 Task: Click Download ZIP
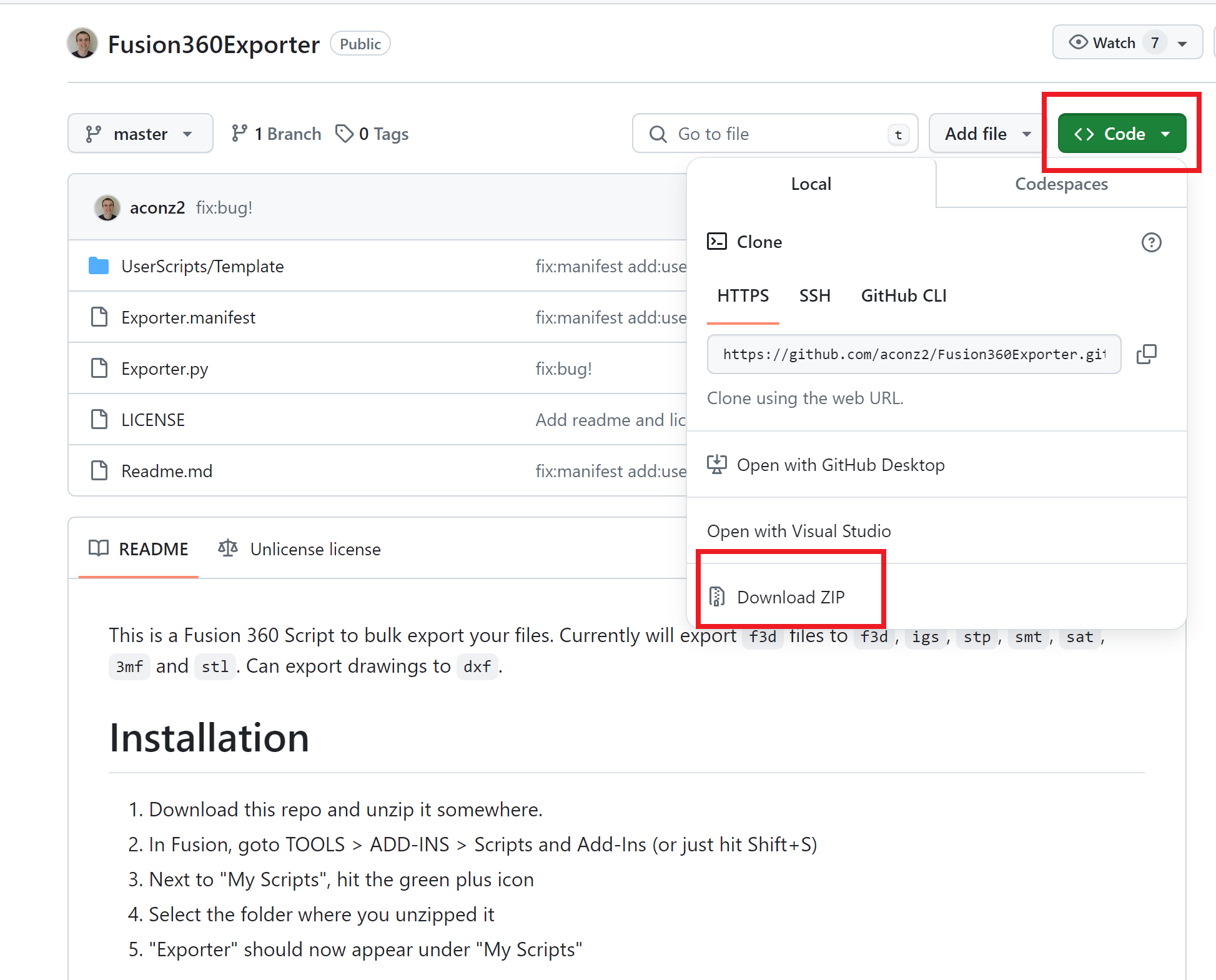pyautogui.click(x=790, y=597)
